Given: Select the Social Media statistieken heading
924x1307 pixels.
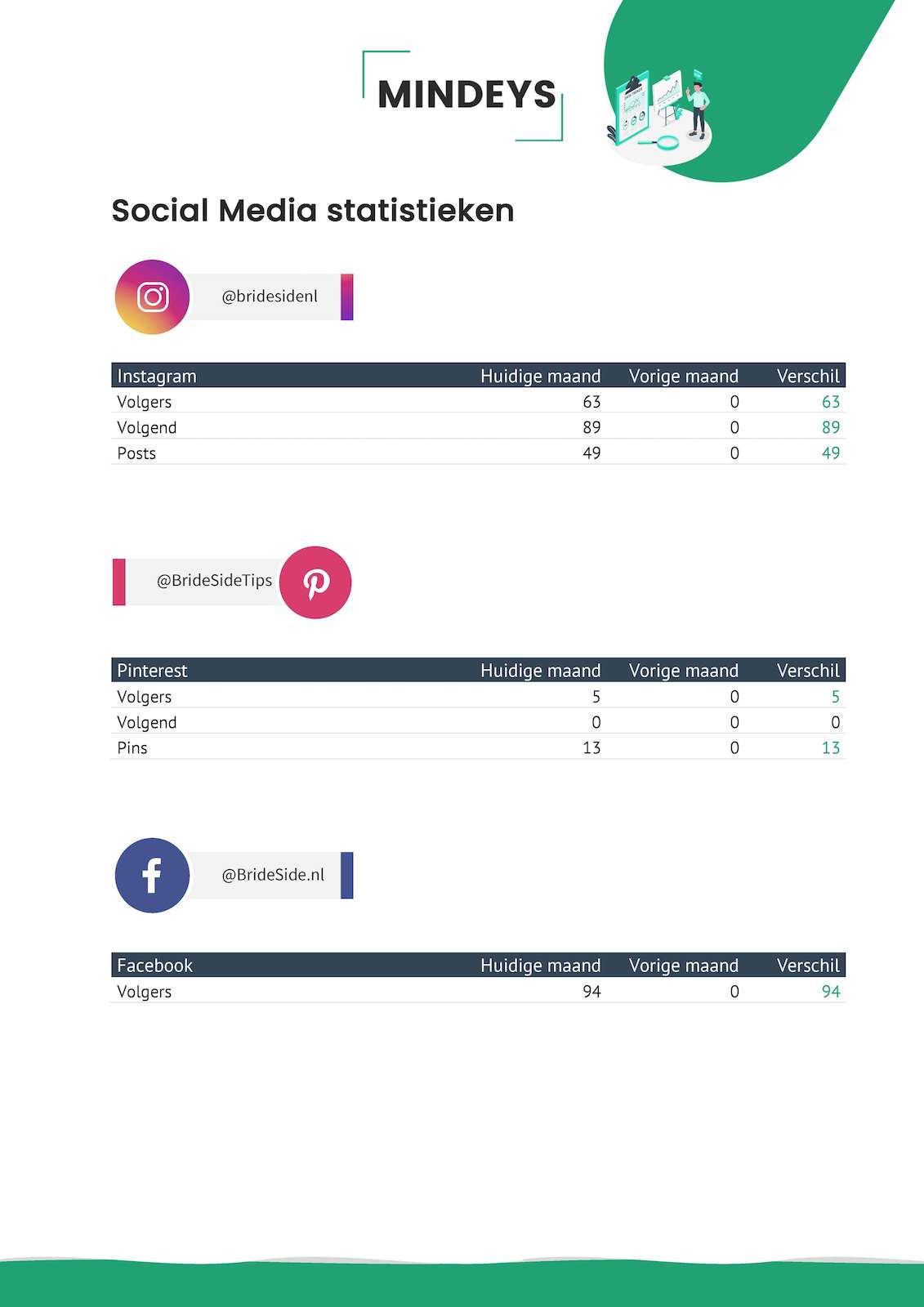Looking at the screenshot, I should point(313,211).
